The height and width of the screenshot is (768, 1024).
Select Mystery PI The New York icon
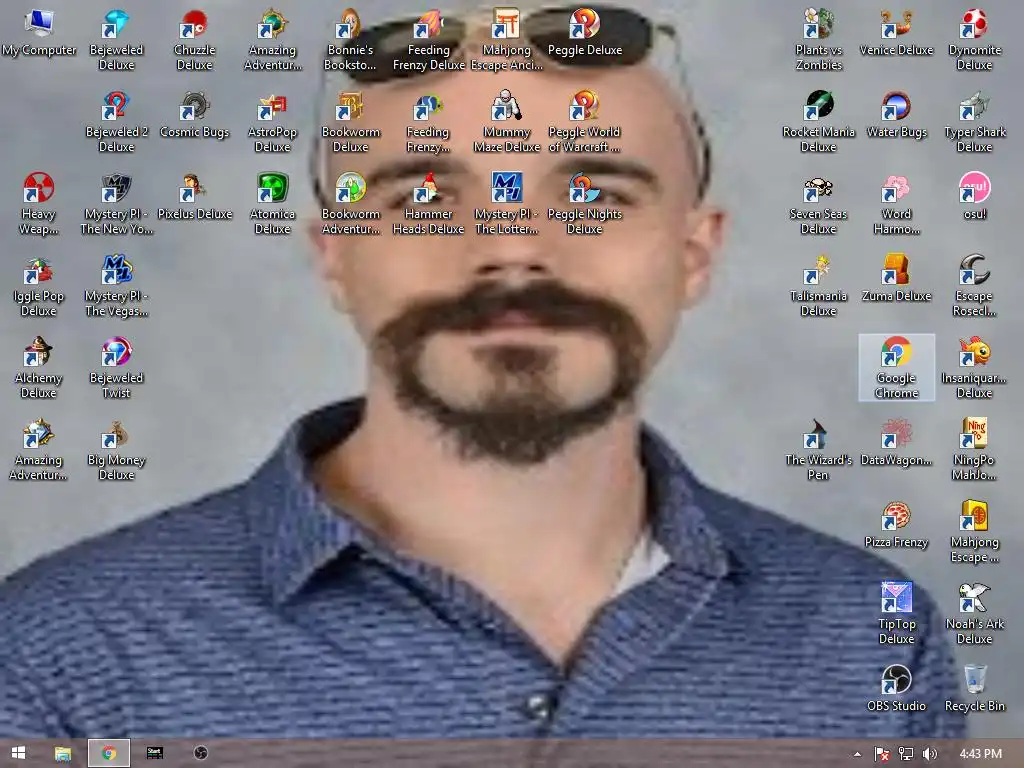point(116,204)
